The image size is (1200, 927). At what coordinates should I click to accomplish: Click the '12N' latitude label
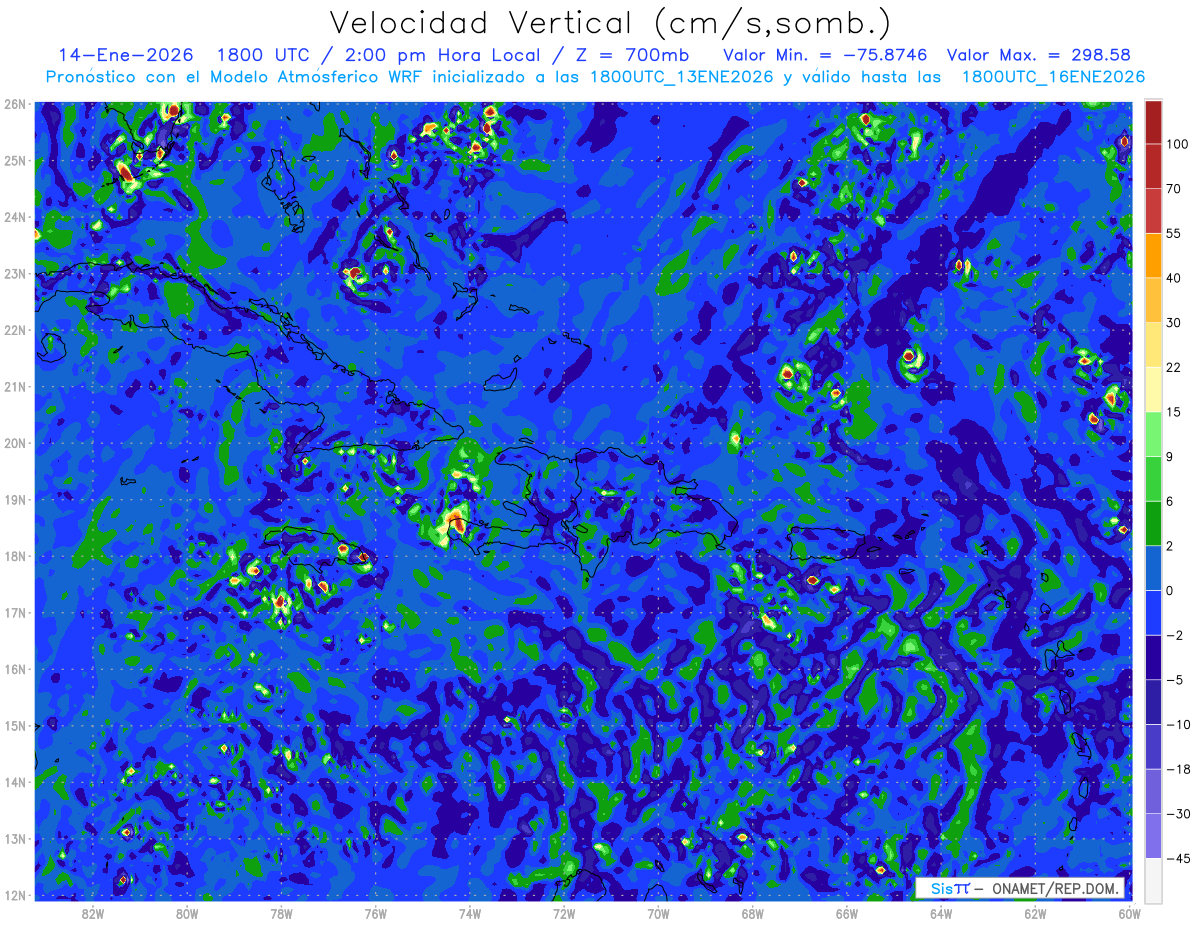click(15, 895)
